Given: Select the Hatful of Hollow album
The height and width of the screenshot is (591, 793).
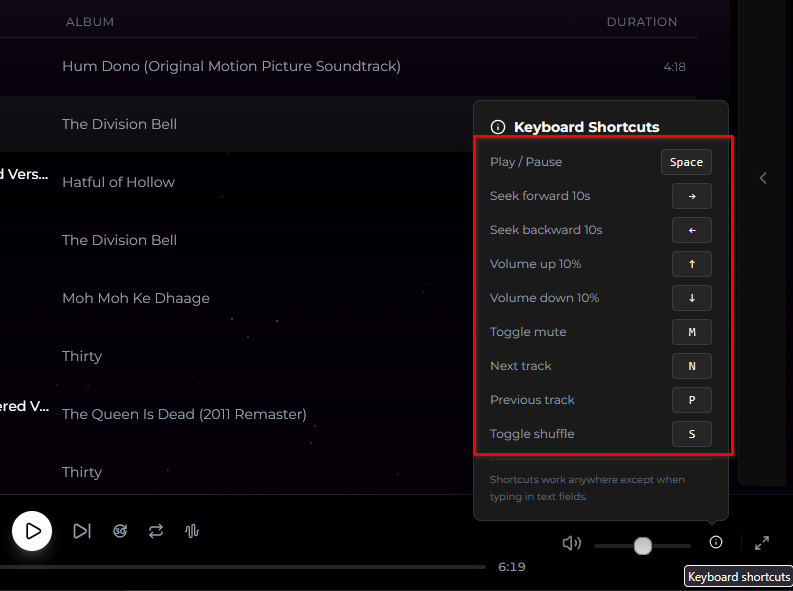Looking at the screenshot, I should [118, 182].
